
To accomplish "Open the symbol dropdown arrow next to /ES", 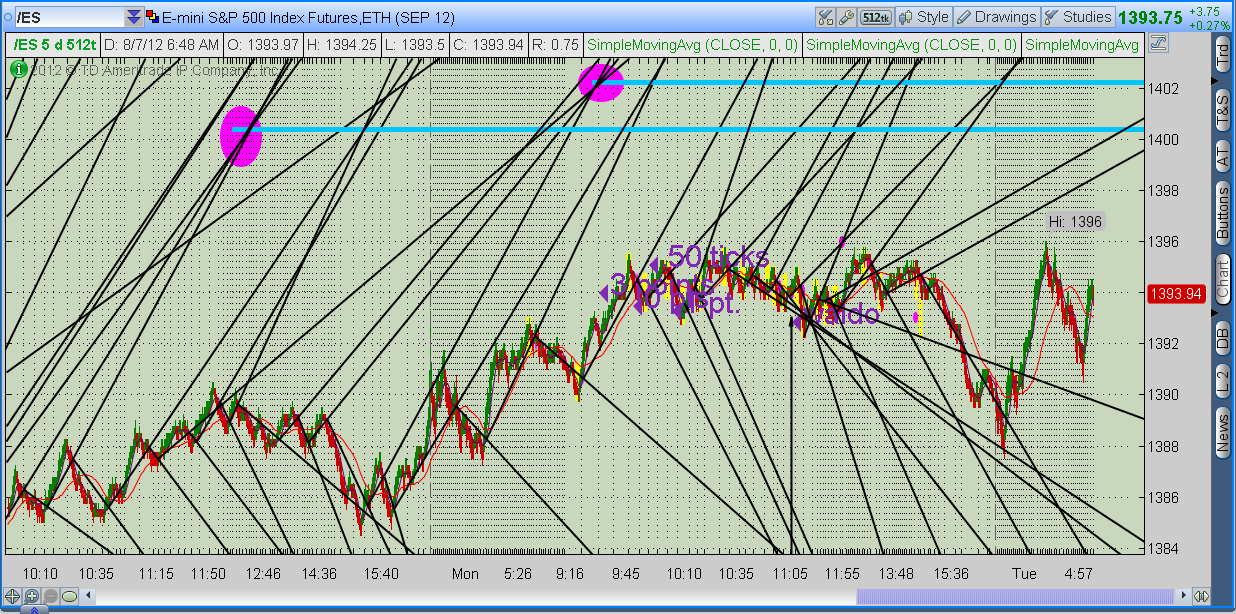I will point(133,18).
